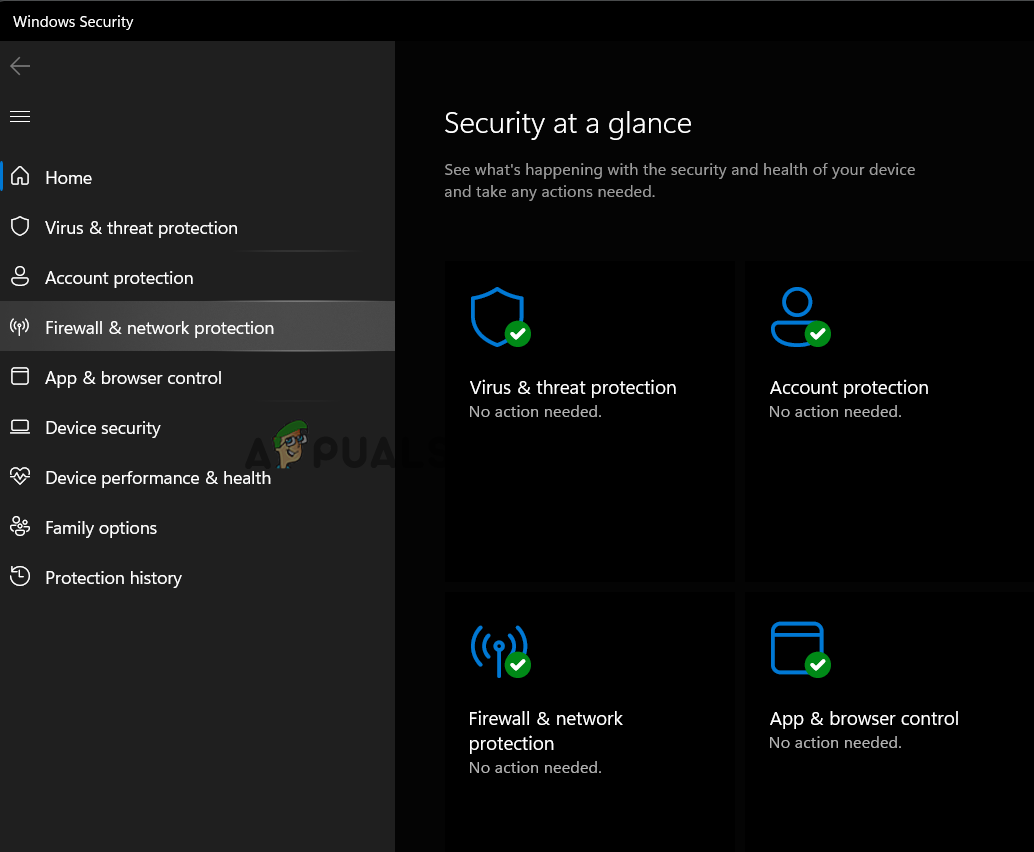The height and width of the screenshot is (852, 1034).
Task: Select Protection history from the navigation menu
Action: pos(113,577)
